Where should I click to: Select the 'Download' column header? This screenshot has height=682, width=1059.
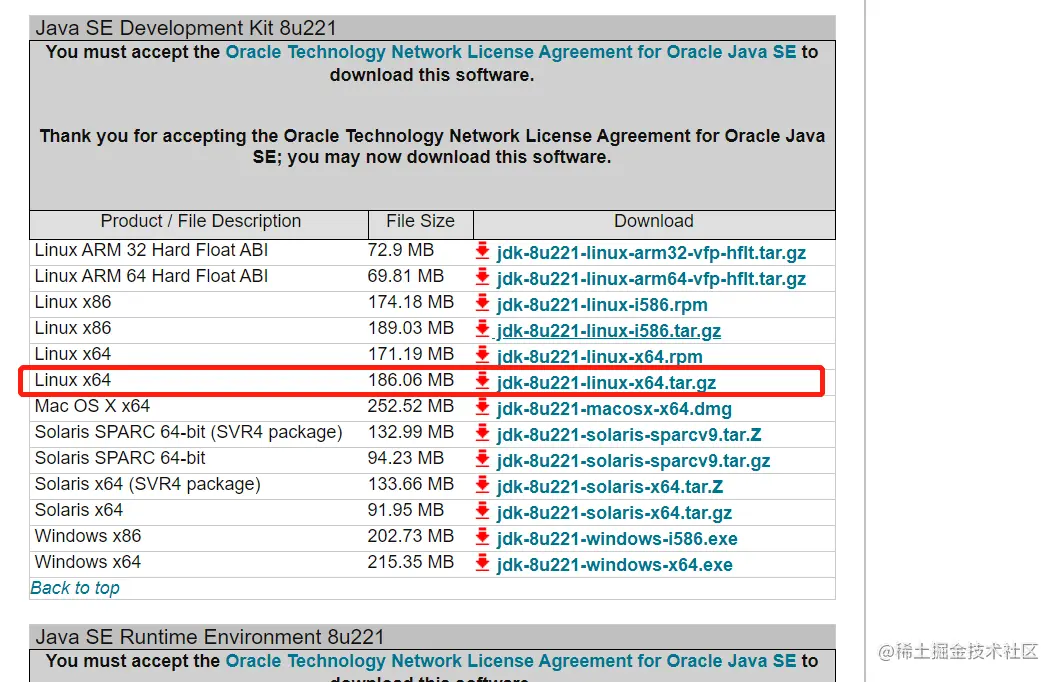tap(654, 221)
